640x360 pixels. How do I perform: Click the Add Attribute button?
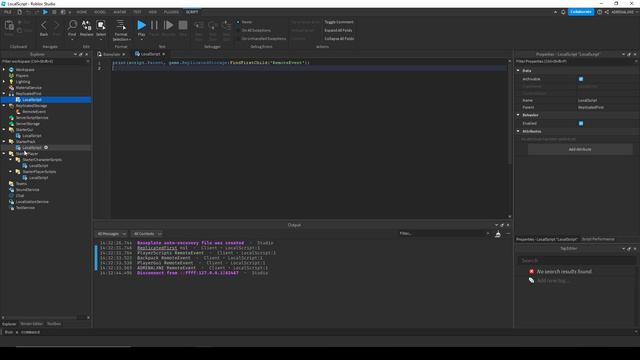[580, 149]
